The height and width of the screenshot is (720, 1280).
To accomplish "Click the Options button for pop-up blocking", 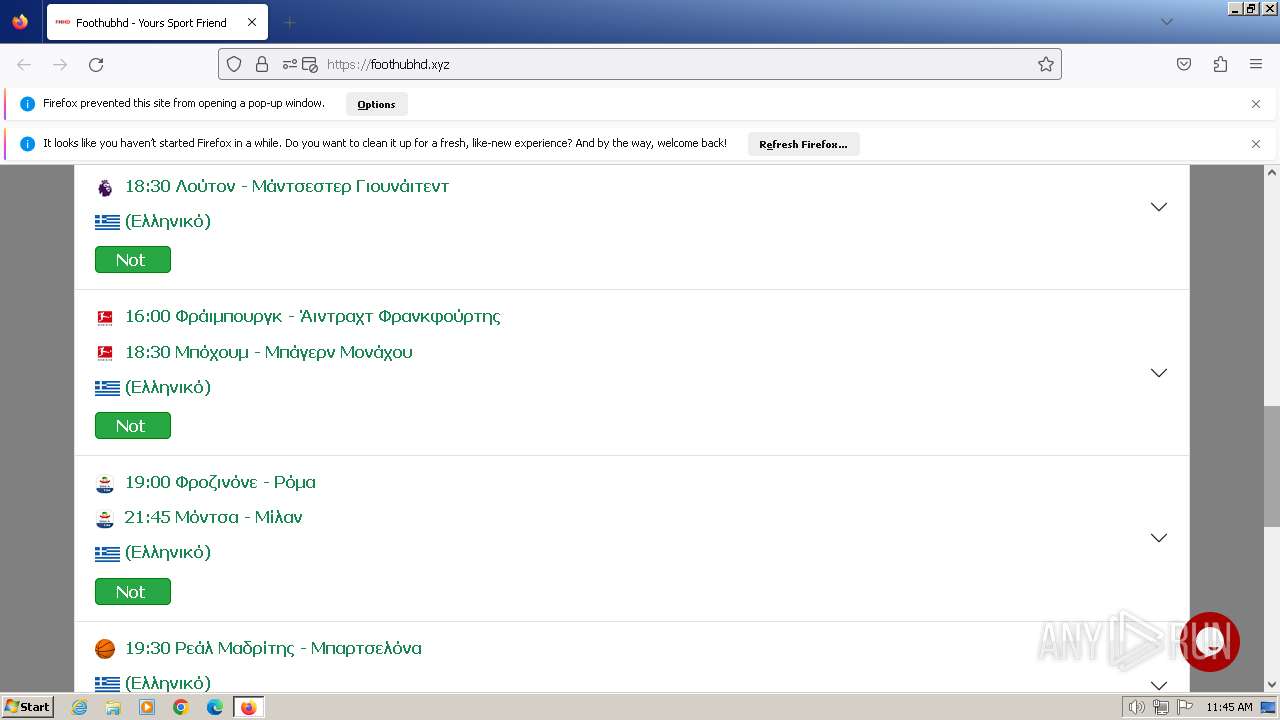I will (377, 104).
